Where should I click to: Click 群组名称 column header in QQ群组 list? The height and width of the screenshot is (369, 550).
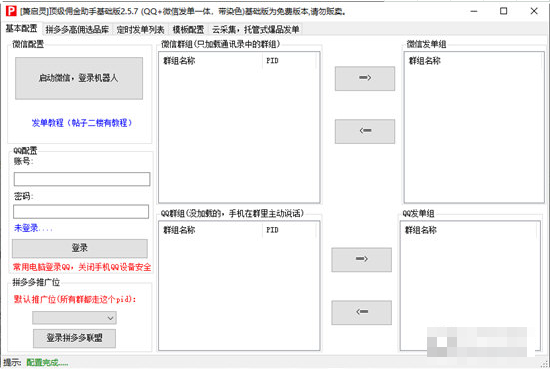click(x=210, y=230)
